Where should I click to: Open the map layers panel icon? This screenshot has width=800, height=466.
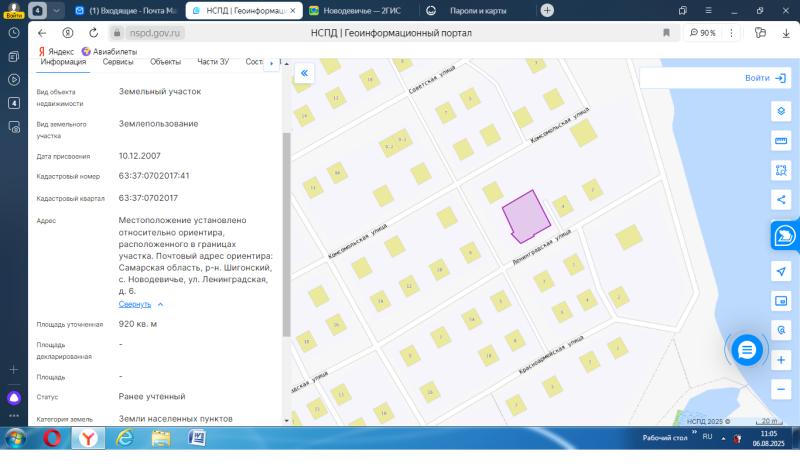(781, 110)
